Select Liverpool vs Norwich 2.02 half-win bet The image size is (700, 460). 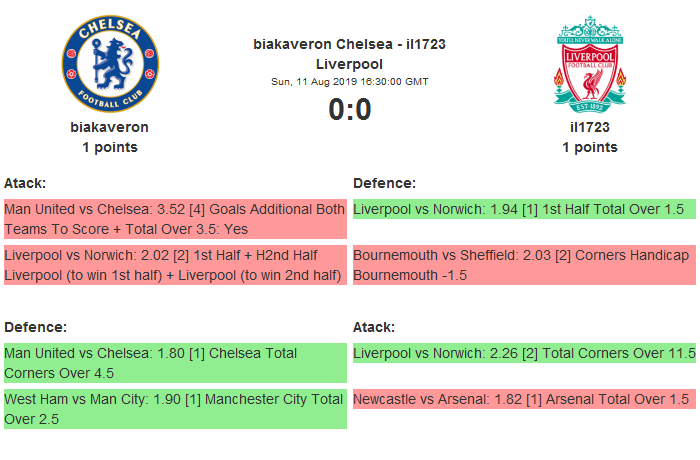point(175,265)
